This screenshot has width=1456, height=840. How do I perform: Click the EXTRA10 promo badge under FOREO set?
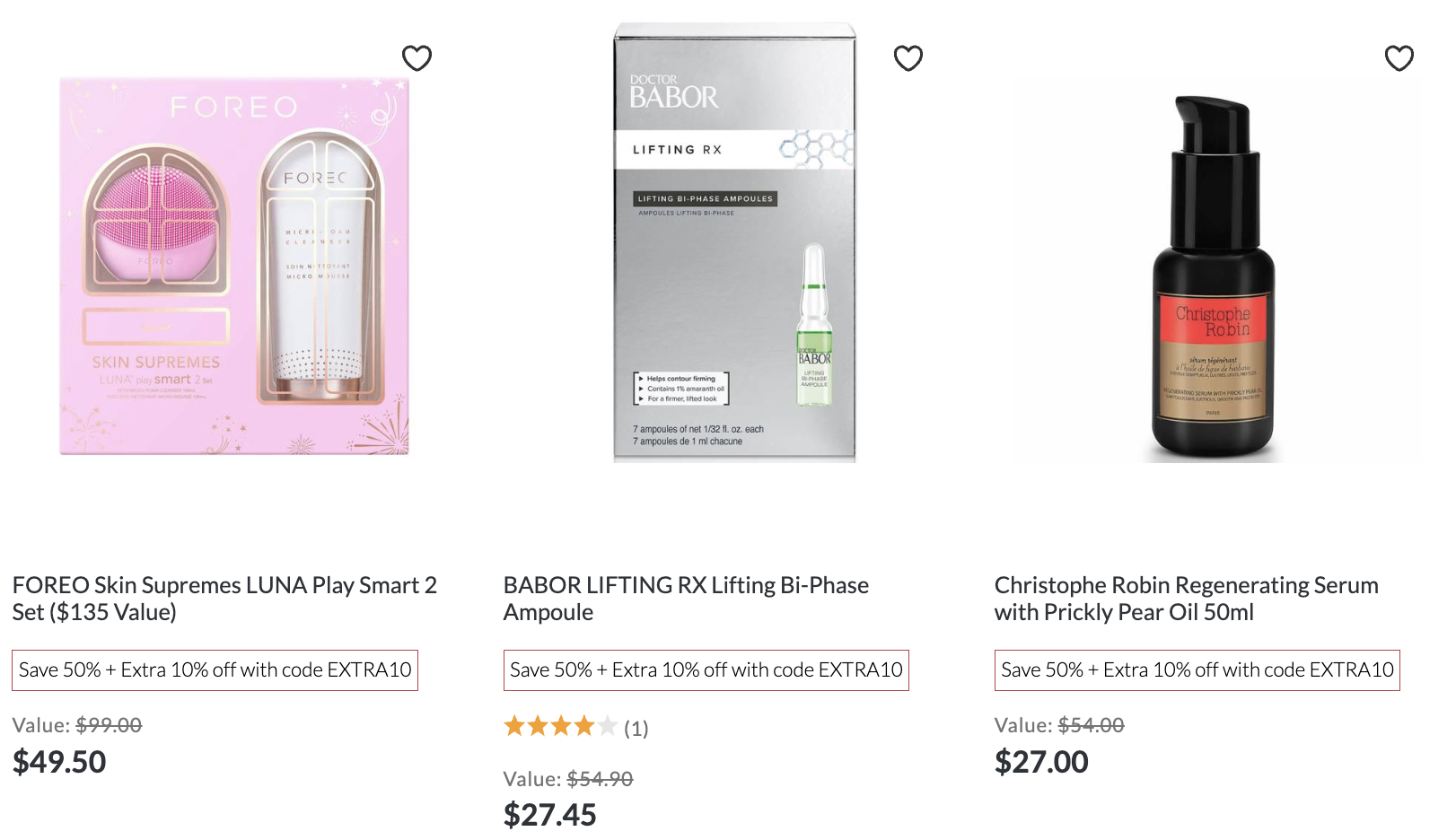point(215,670)
